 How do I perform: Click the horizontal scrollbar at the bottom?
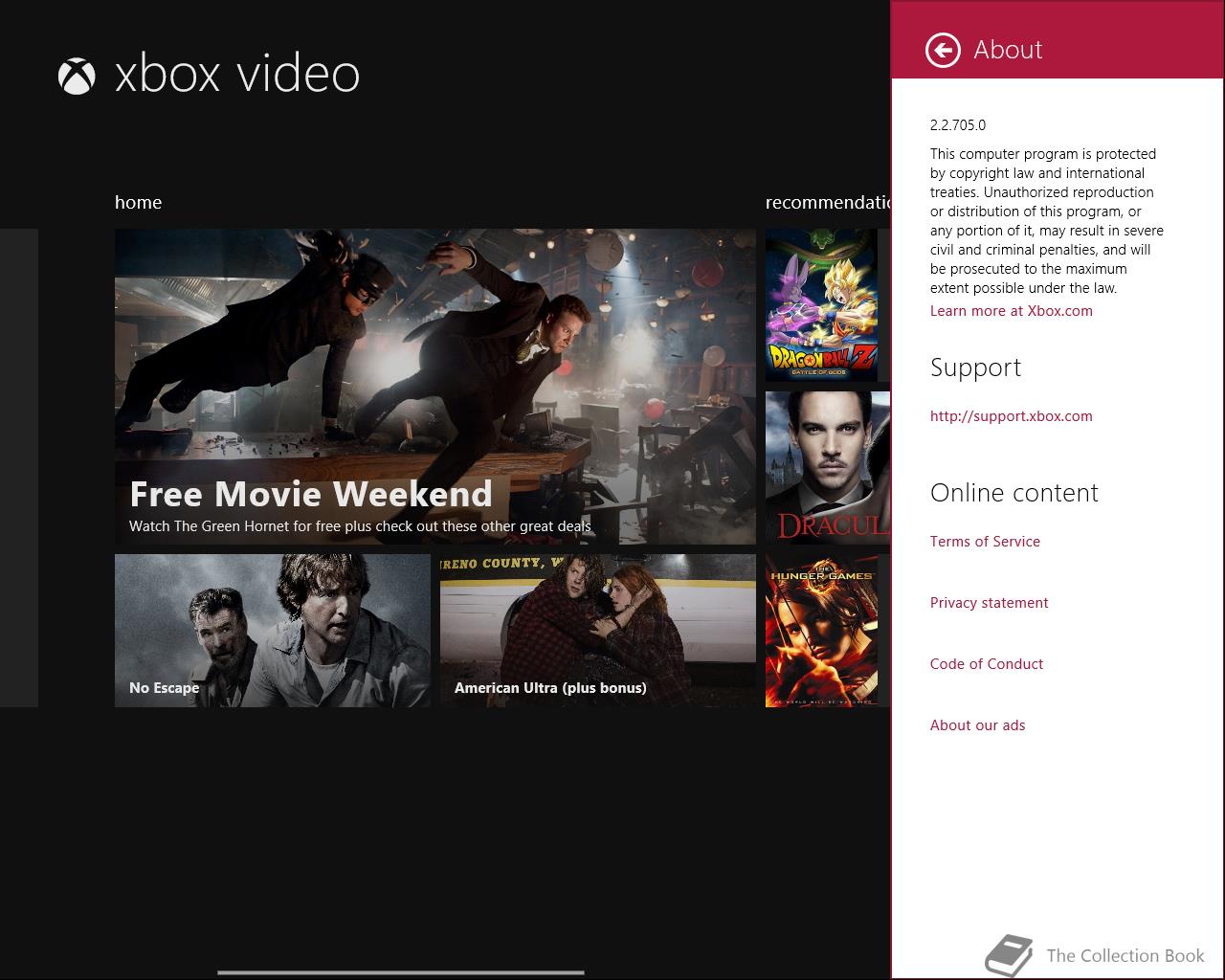pyautogui.click(x=401, y=972)
